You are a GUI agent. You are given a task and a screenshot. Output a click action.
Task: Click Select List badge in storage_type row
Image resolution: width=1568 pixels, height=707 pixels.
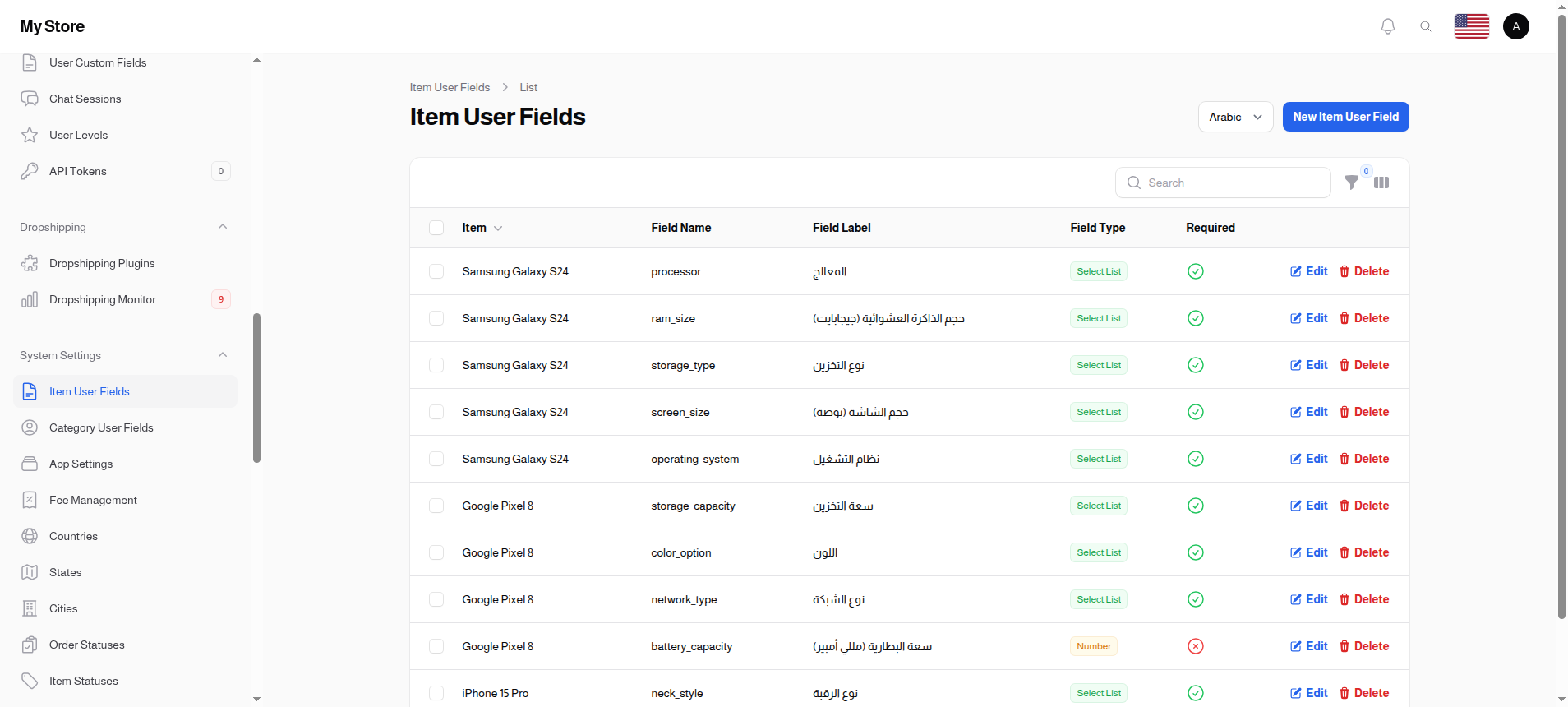[1099, 365]
